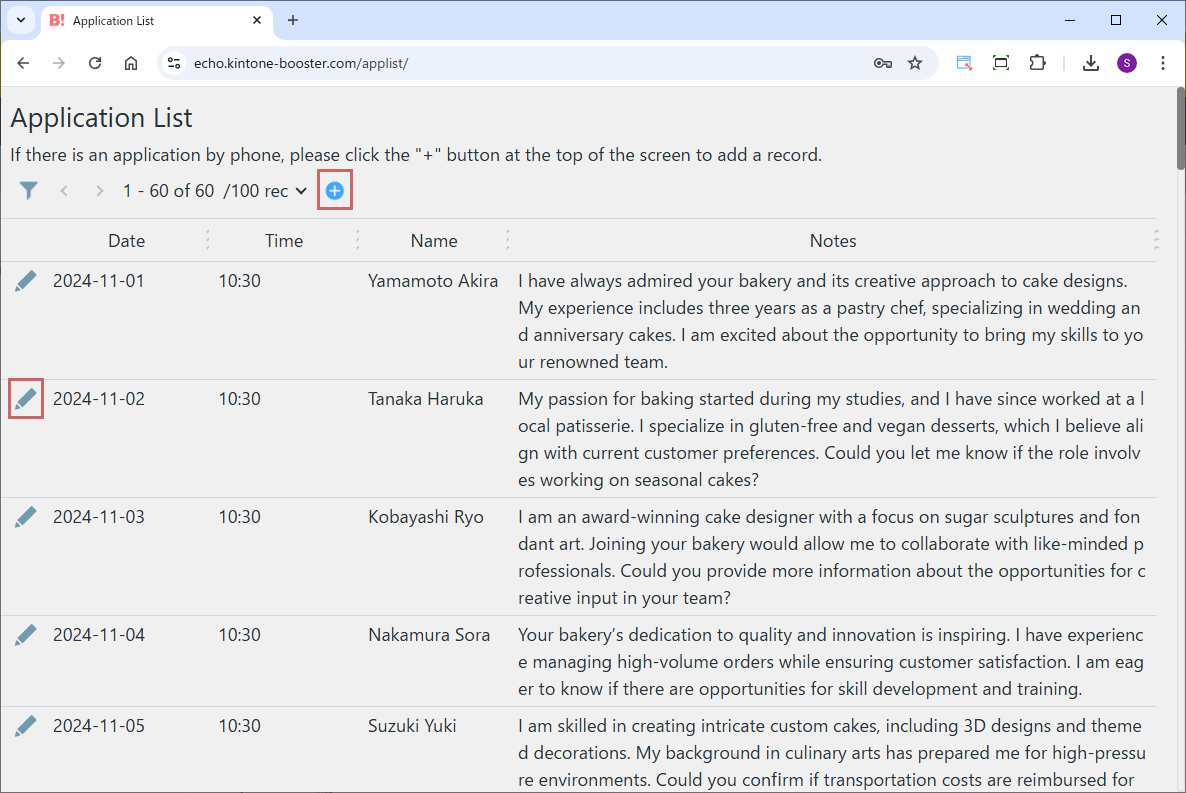Edit Suzuki Yuki's application entry
Image resolution: width=1186 pixels, height=793 pixels.
pos(26,727)
